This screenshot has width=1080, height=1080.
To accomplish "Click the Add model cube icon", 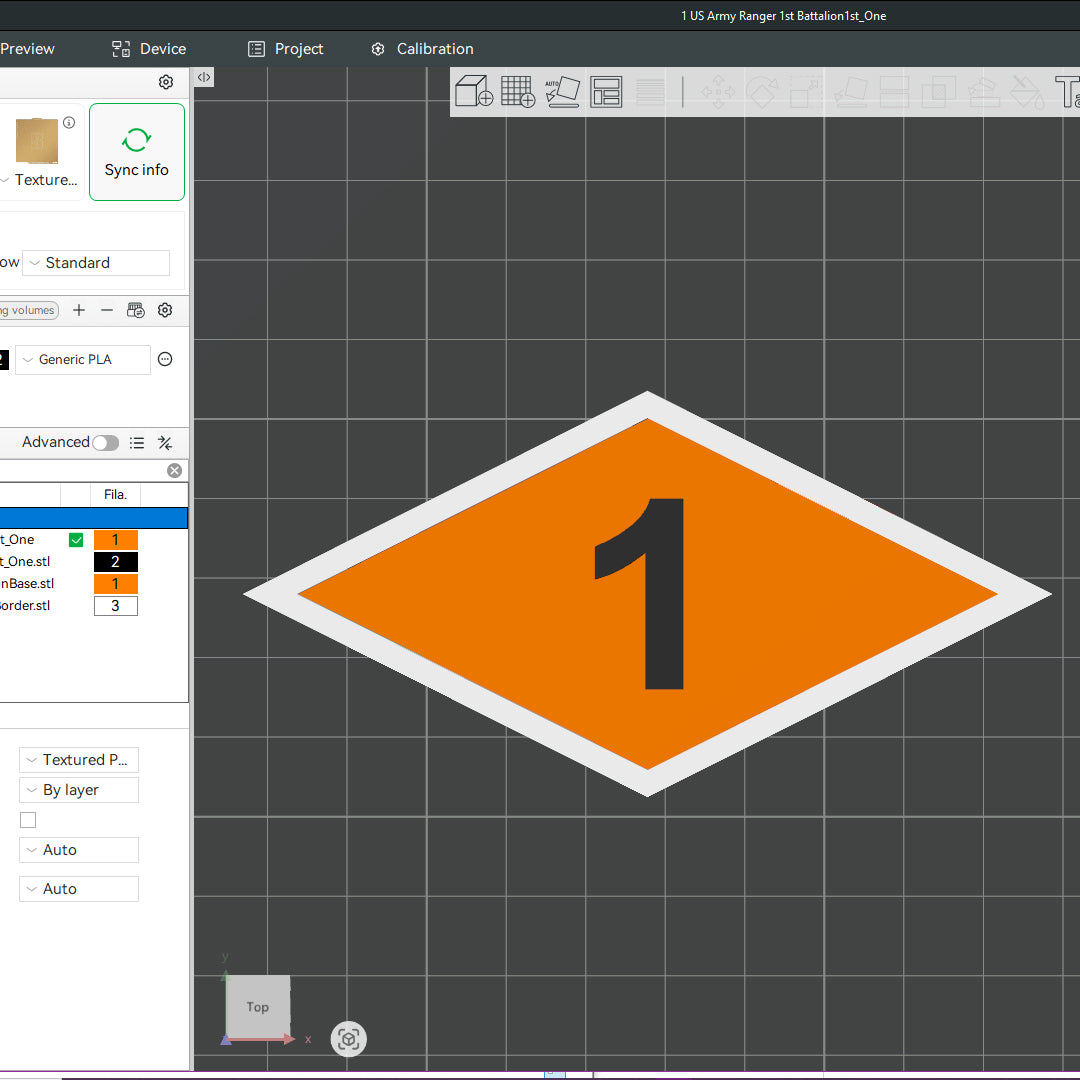I will click(x=473, y=92).
